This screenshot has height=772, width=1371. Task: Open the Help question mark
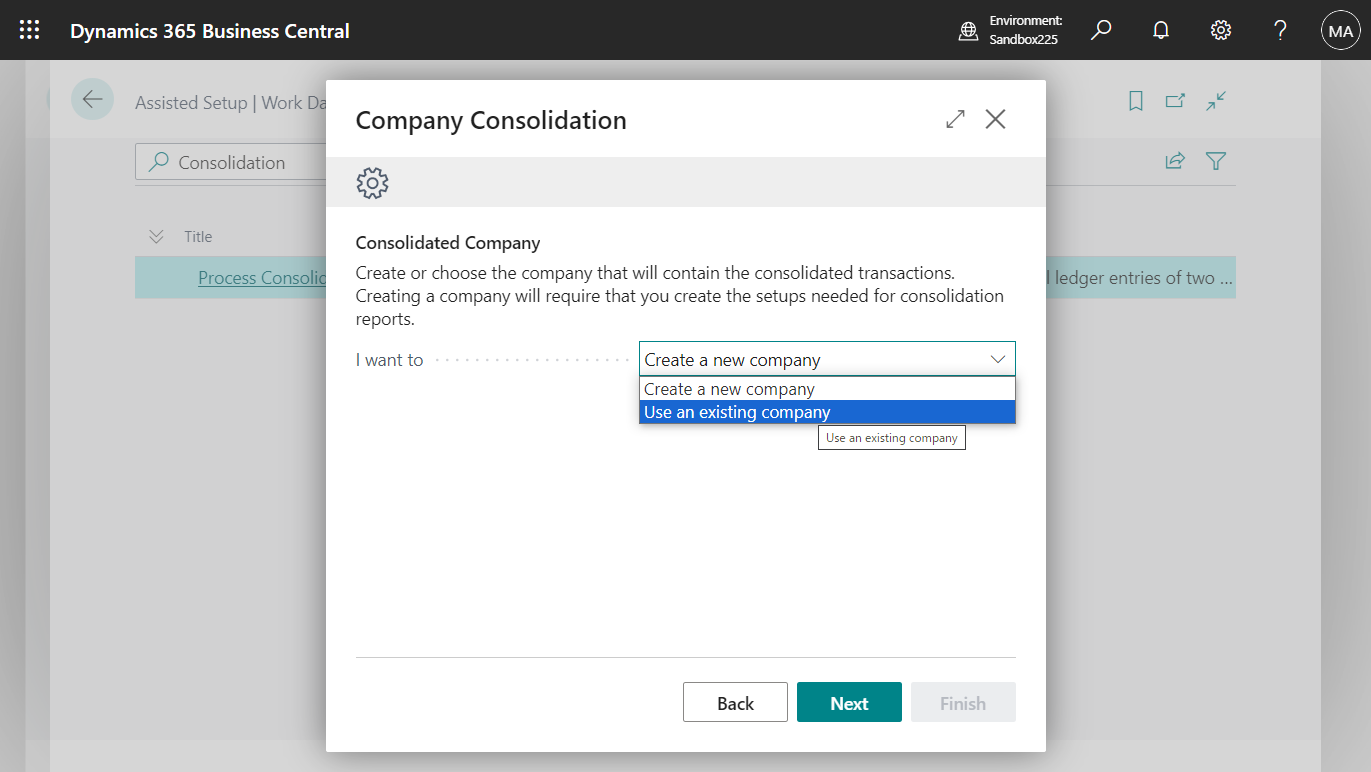click(x=1280, y=30)
